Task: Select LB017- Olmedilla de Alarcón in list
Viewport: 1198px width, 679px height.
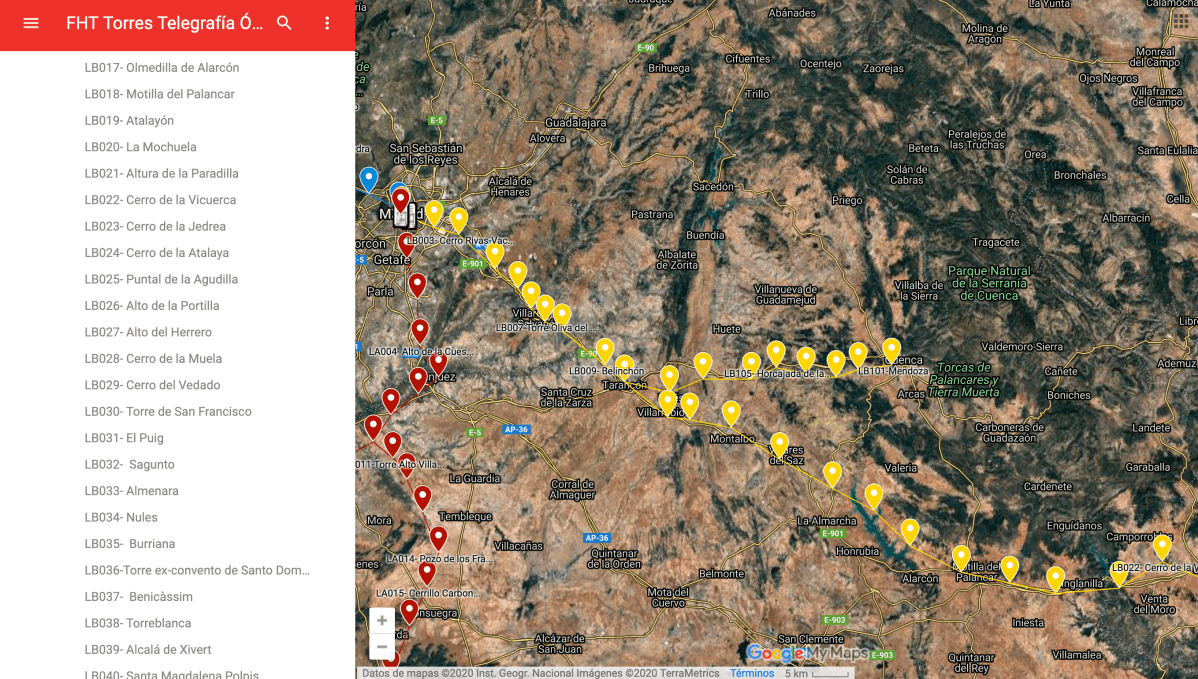Action: pos(162,68)
